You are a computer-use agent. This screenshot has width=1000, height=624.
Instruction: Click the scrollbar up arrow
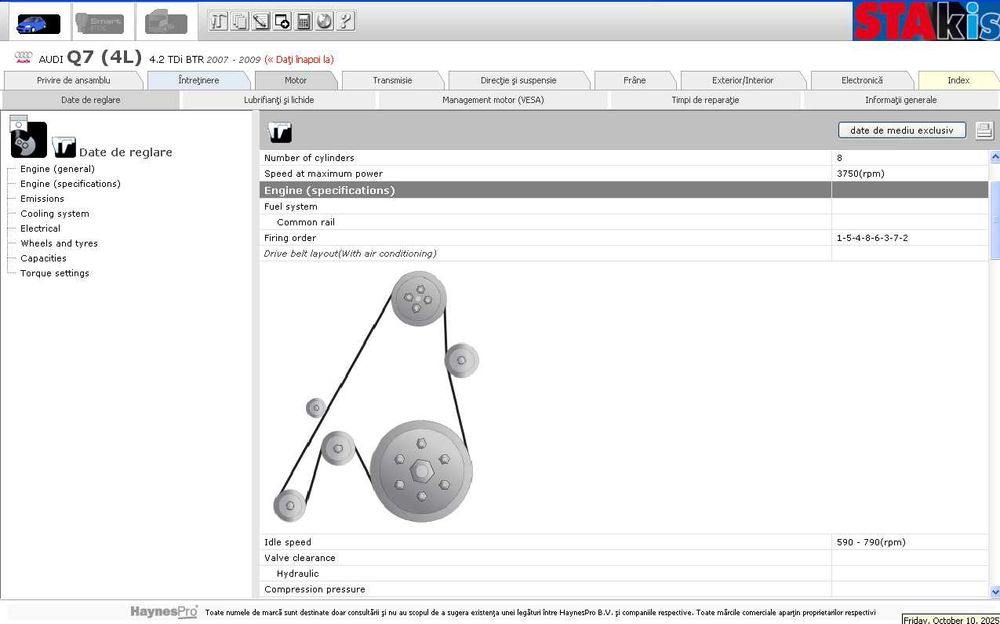coord(994,157)
